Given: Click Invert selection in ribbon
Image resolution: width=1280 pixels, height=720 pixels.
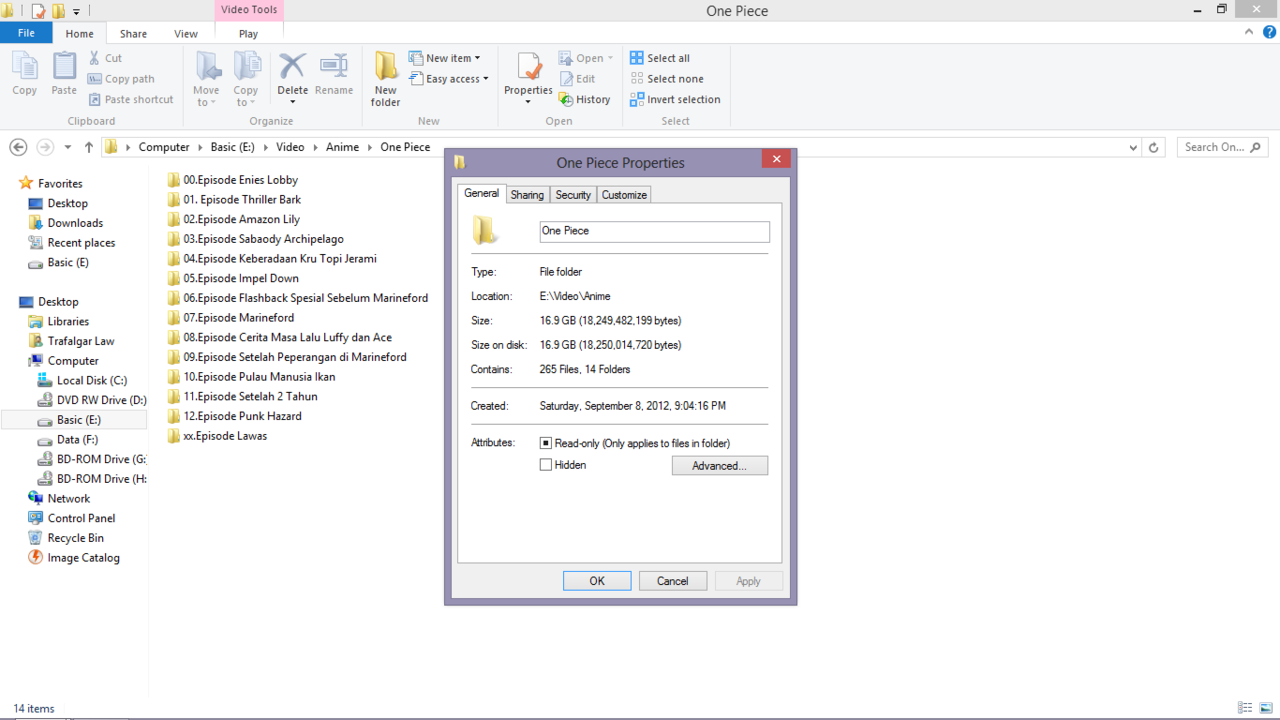Looking at the screenshot, I should [x=675, y=99].
